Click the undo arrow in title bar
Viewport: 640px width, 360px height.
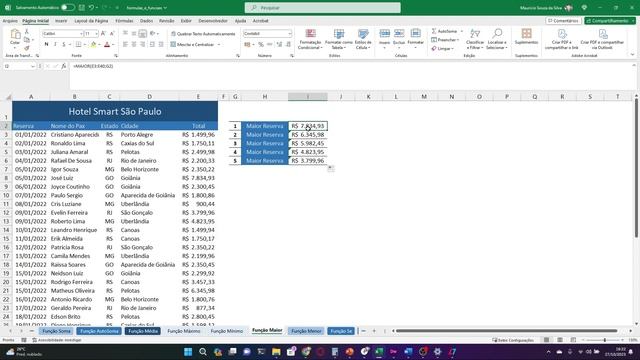pyautogui.click(x=91, y=8)
